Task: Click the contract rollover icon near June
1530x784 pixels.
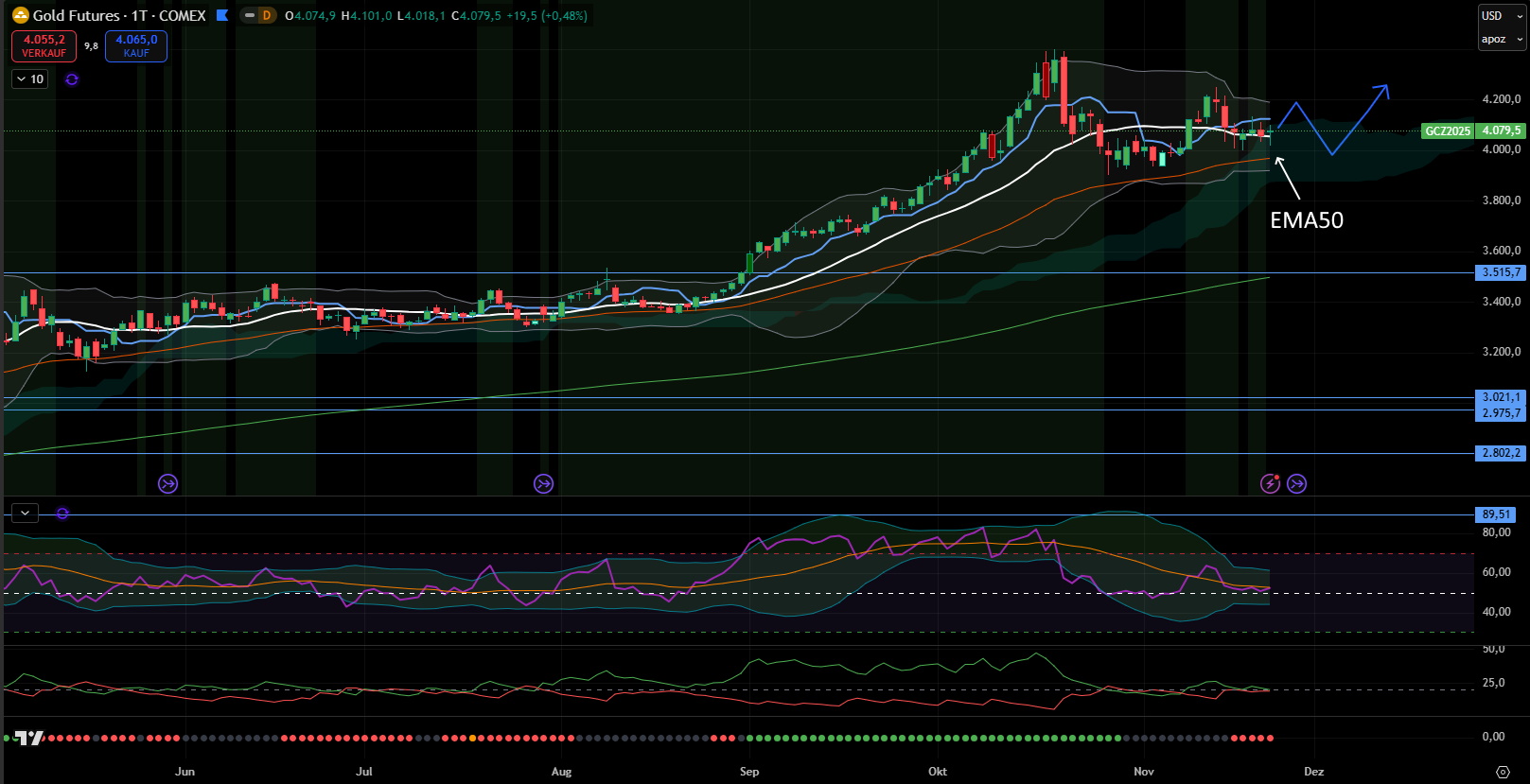Action: 167,484
